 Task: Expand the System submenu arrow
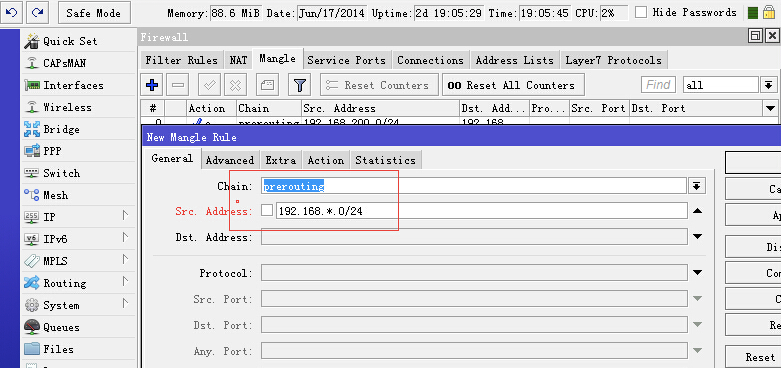click(x=125, y=303)
